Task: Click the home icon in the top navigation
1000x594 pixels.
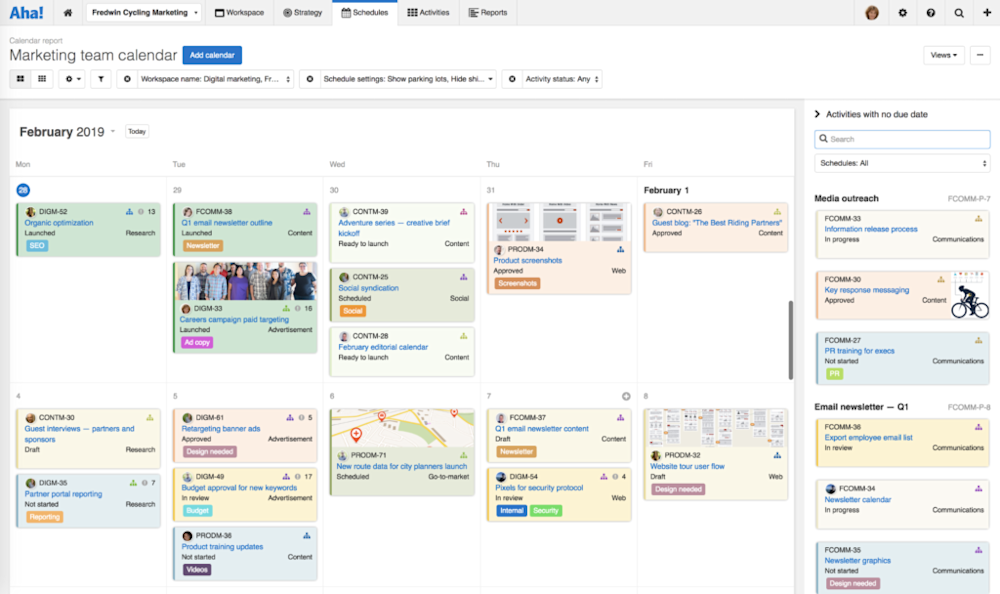Action: point(67,13)
